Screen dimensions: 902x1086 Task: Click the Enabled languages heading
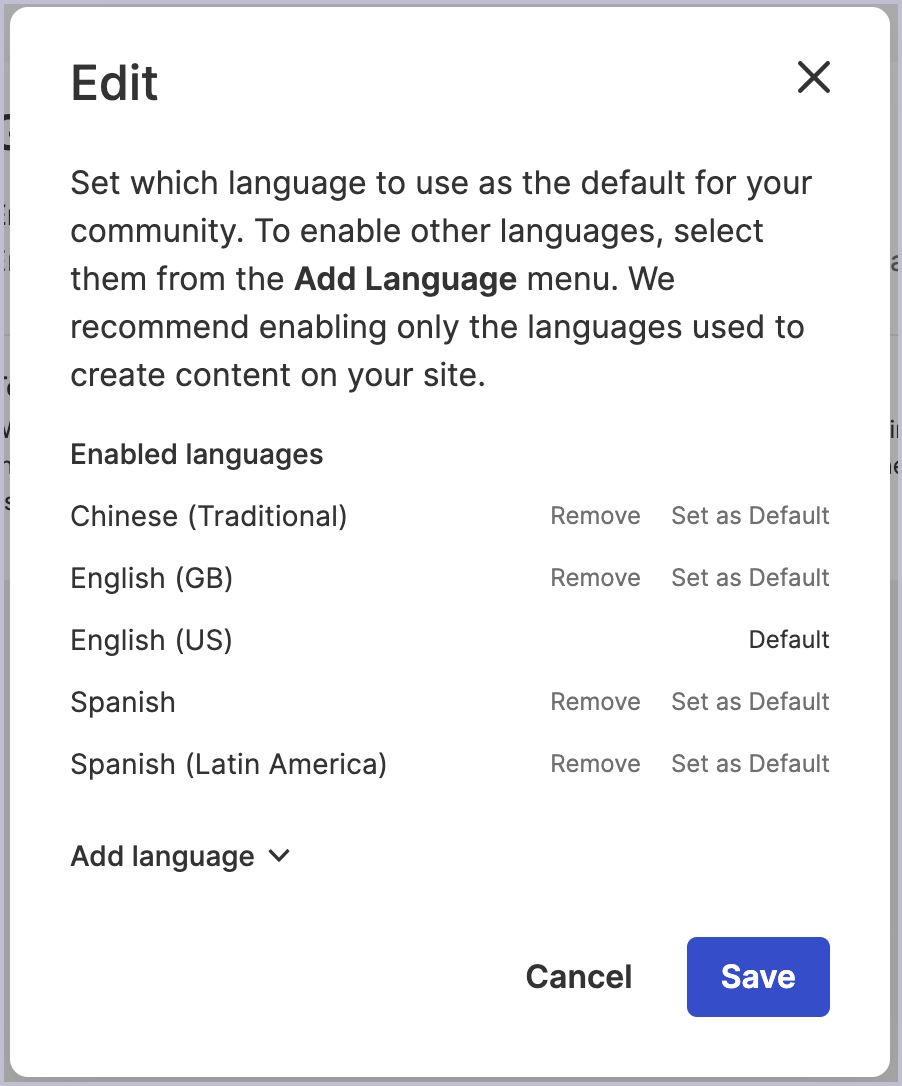197,455
